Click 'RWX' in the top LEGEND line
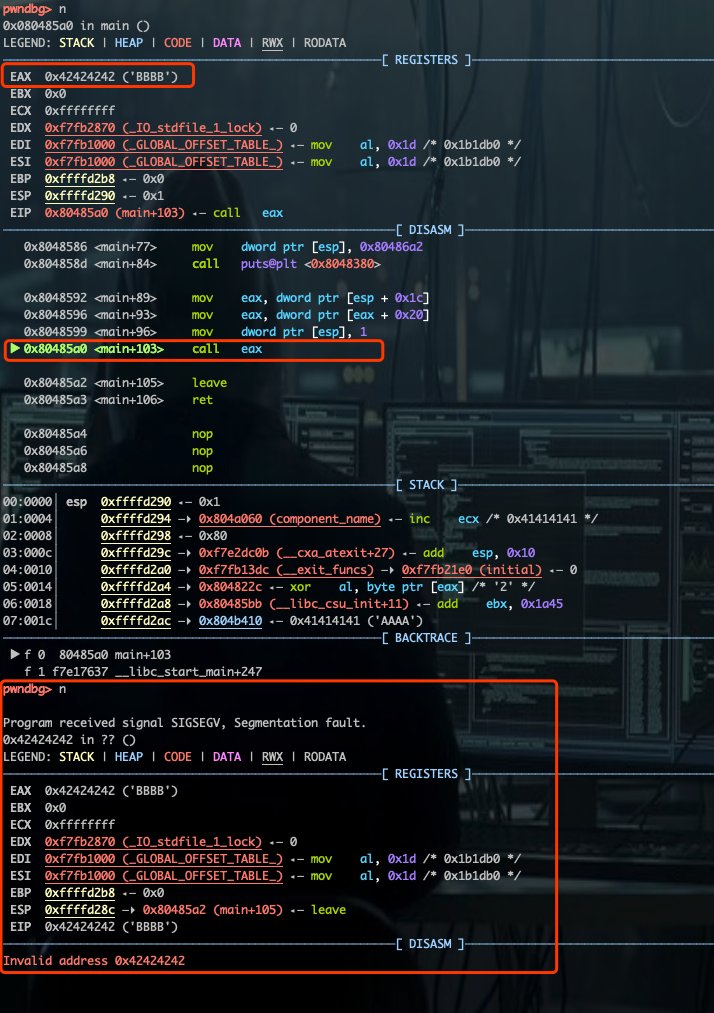This screenshot has width=714, height=1013. coord(272,43)
